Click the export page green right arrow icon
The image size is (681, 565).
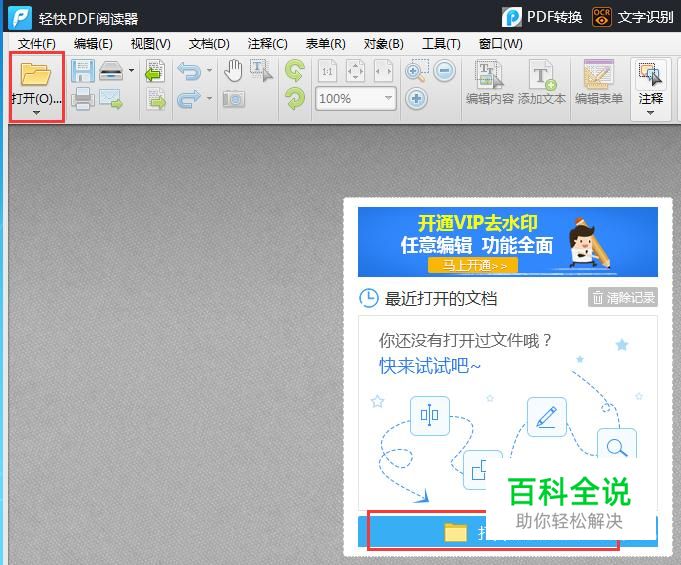156,99
